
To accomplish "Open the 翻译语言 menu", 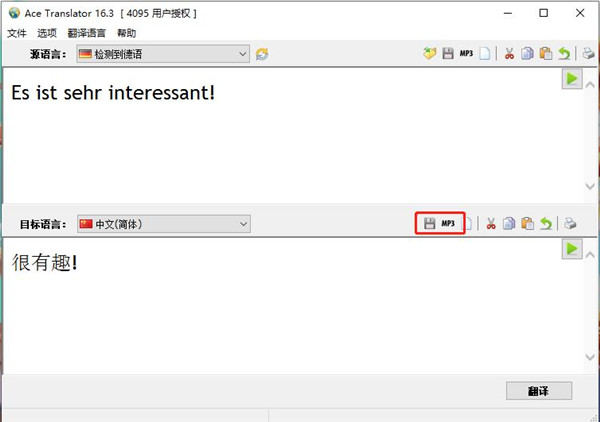I will tap(86, 33).
